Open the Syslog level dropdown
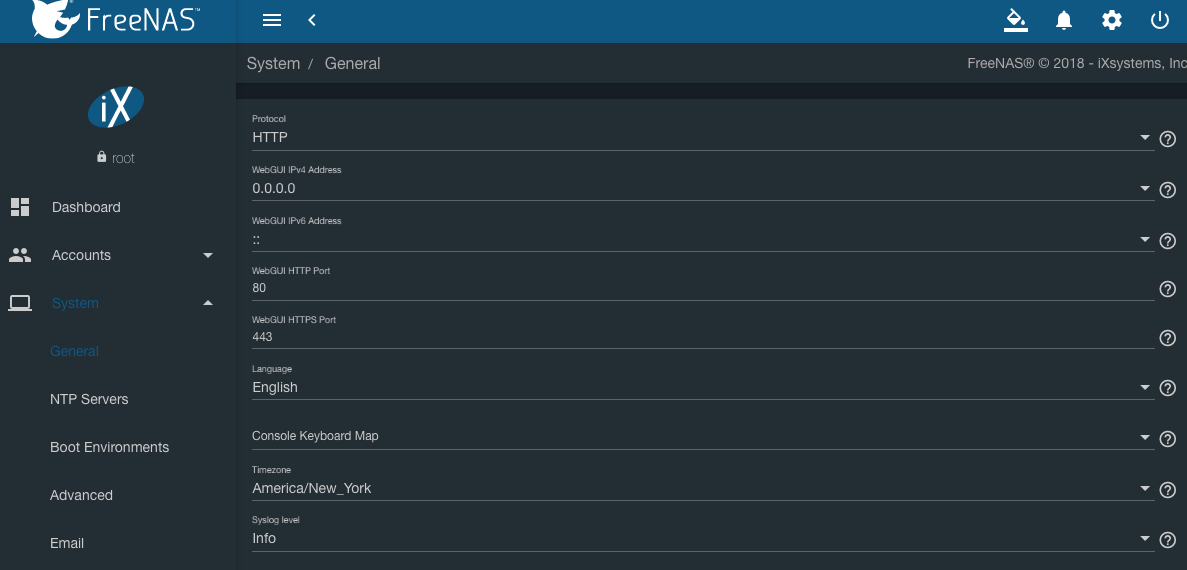 700,539
